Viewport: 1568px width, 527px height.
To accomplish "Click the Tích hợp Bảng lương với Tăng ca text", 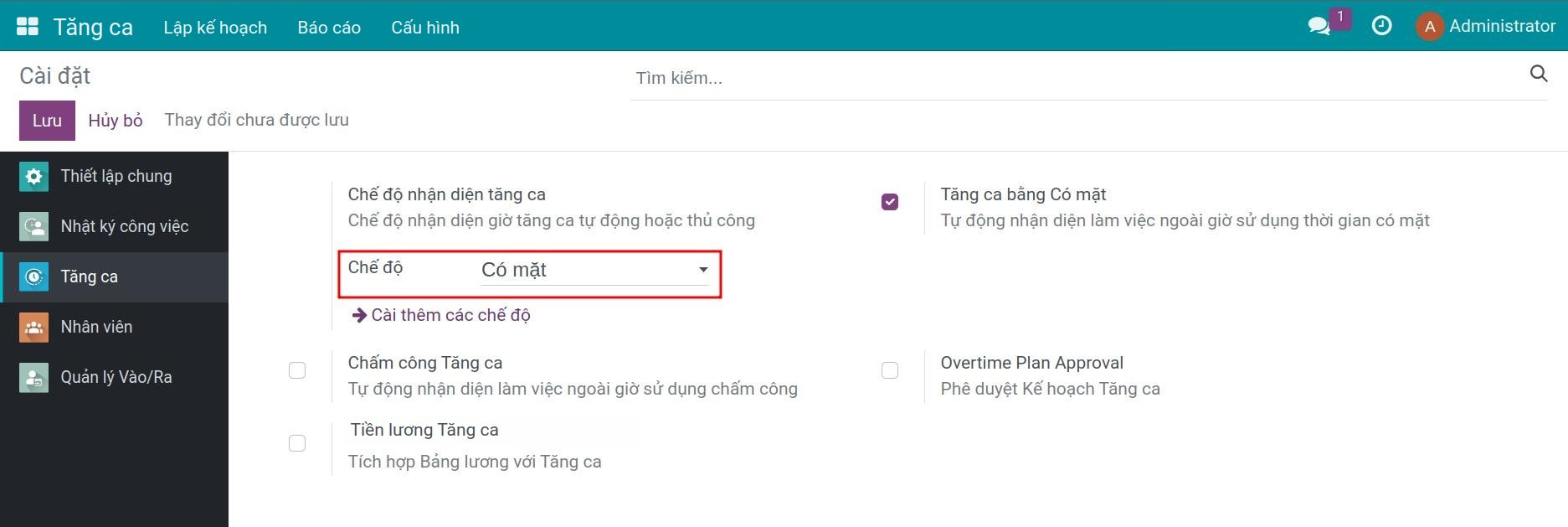I will tap(475, 462).
